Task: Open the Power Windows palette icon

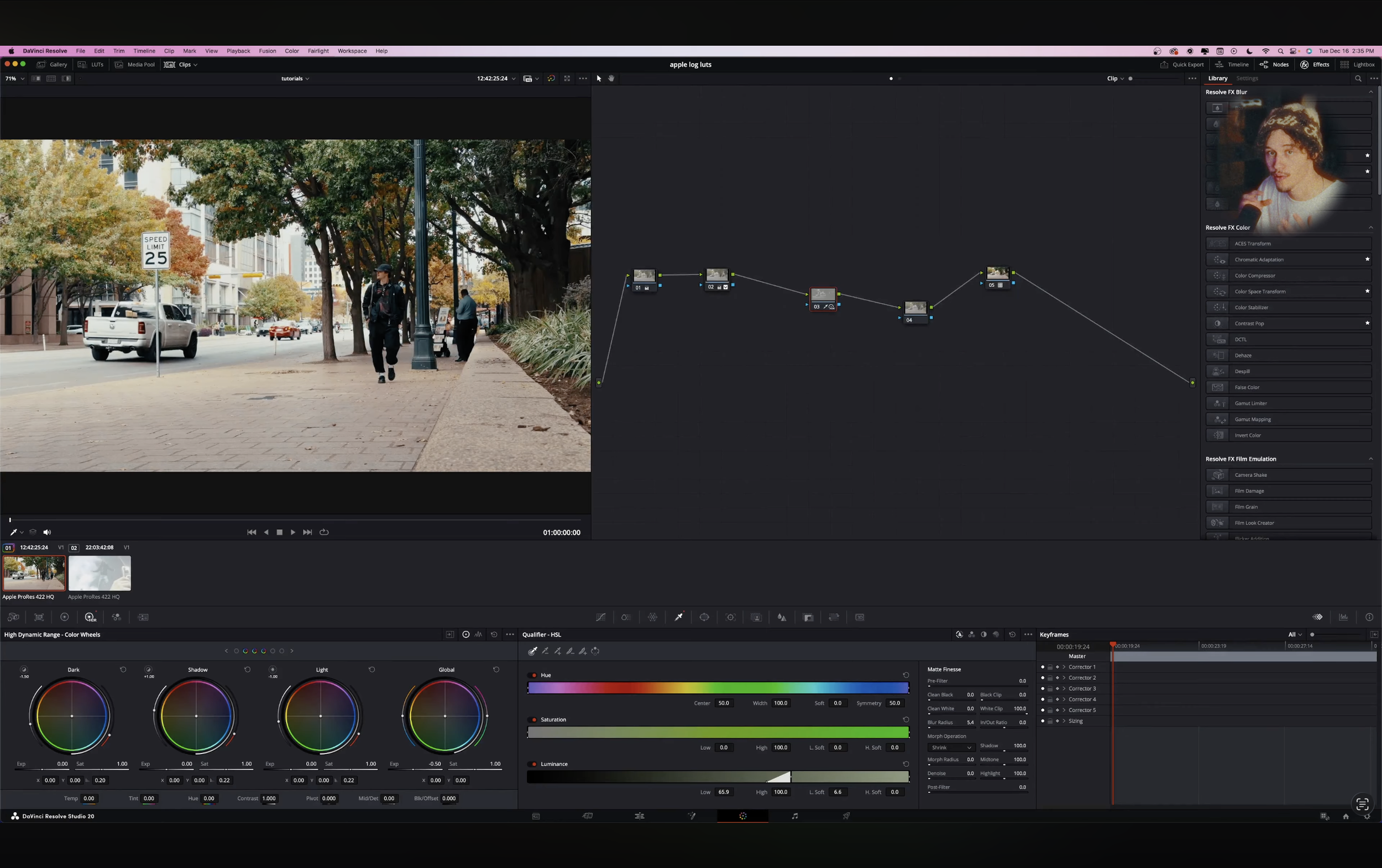Action: click(x=704, y=617)
